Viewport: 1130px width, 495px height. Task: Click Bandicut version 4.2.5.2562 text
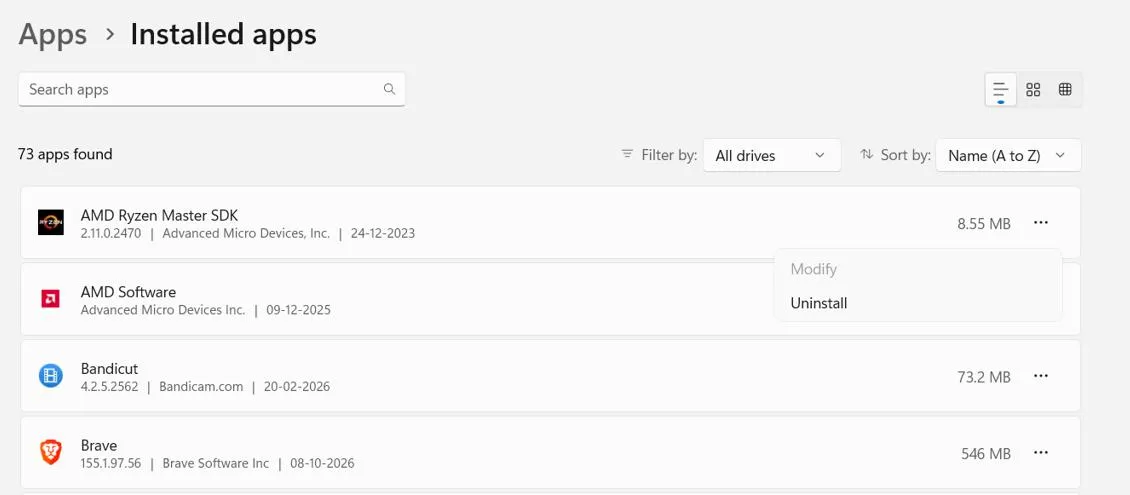pos(110,387)
